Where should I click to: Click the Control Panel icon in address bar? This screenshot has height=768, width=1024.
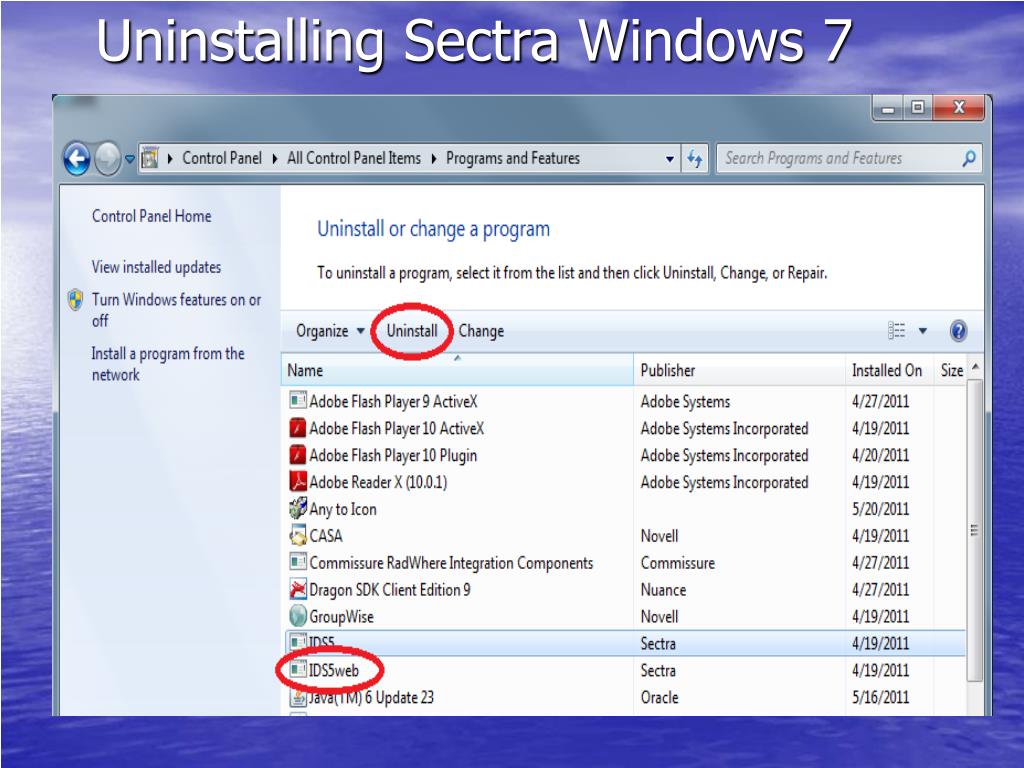150,158
